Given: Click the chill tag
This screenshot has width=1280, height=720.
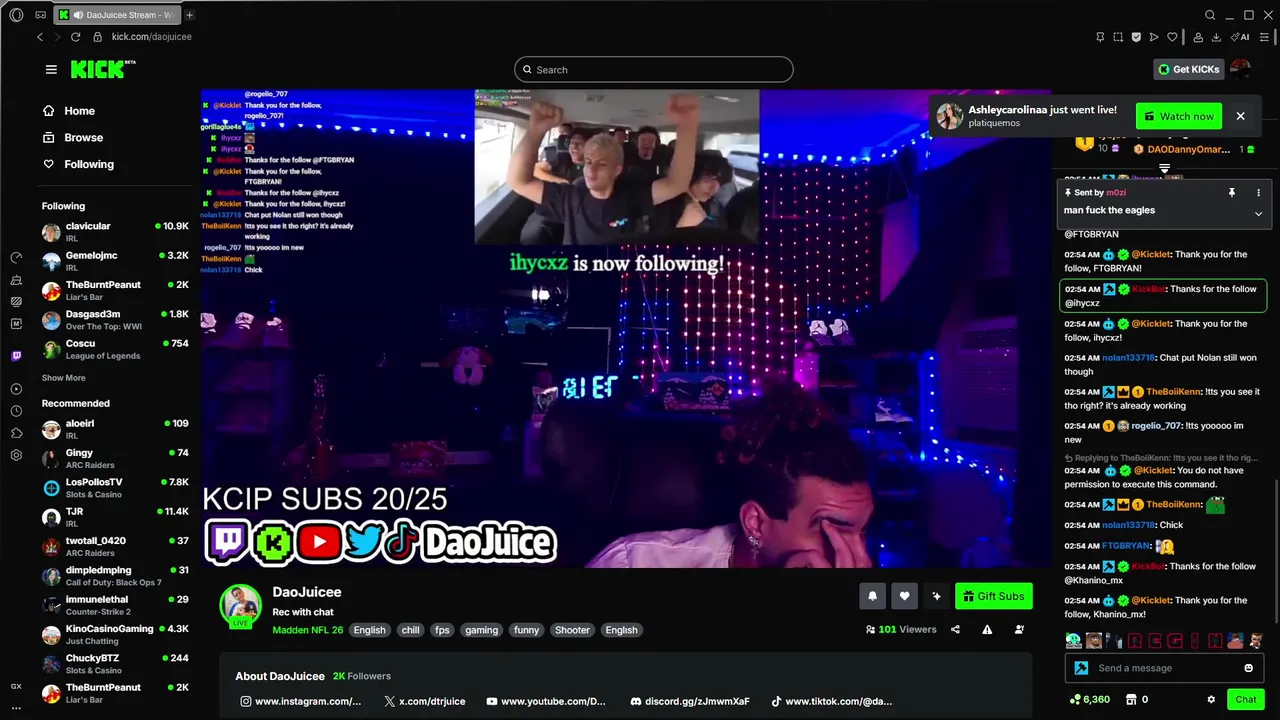Looking at the screenshot, I should click(x=411, y=630).
